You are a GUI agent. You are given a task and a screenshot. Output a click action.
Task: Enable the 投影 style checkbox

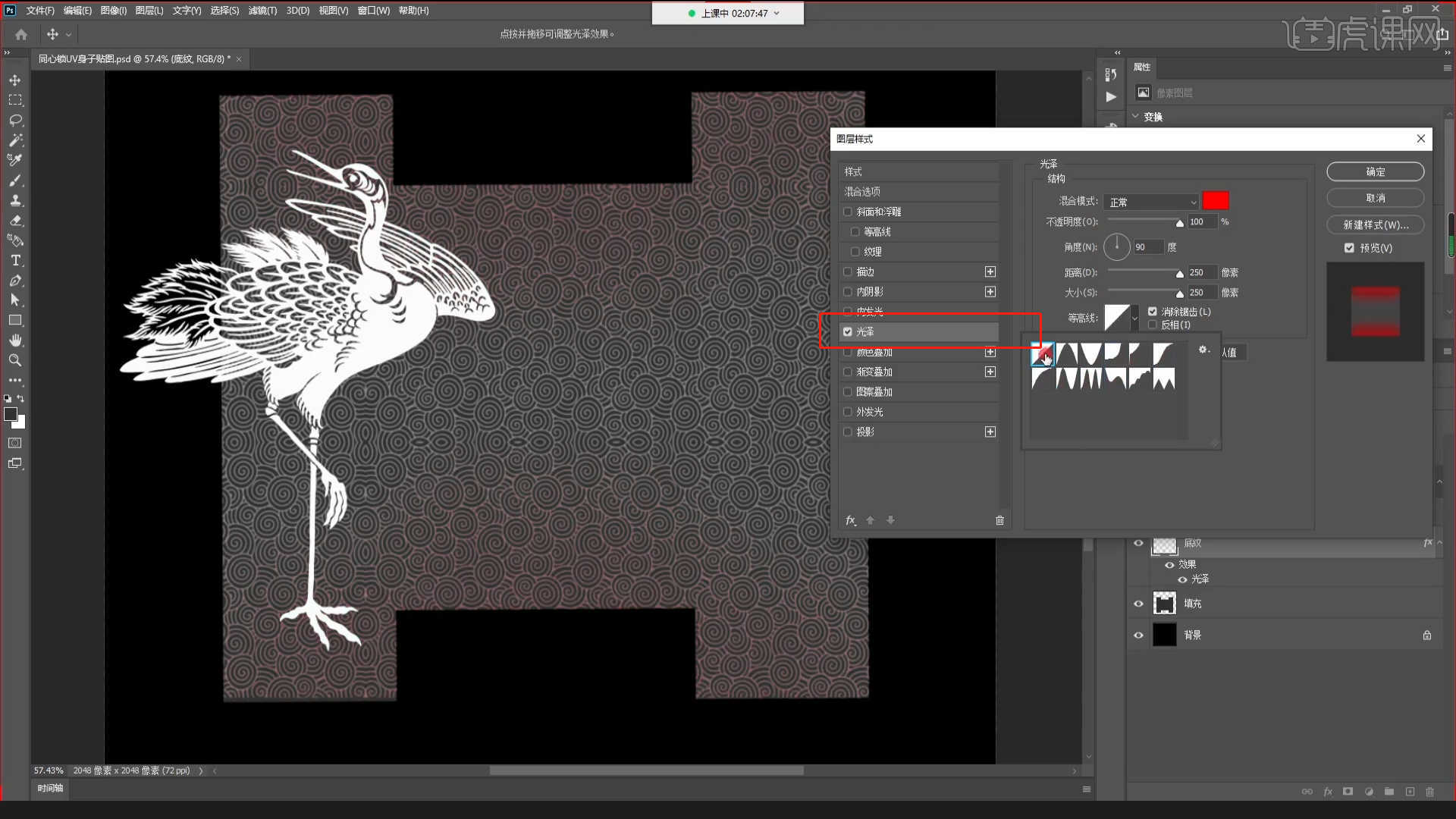[x=848, y=431]
